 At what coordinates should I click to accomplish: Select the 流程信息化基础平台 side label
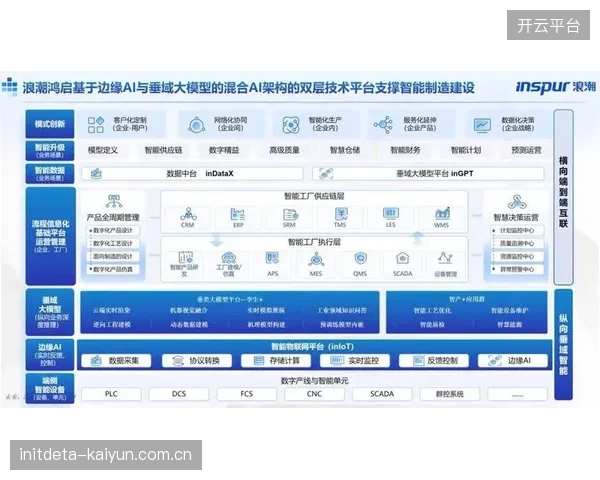click(x=51, y=236)
